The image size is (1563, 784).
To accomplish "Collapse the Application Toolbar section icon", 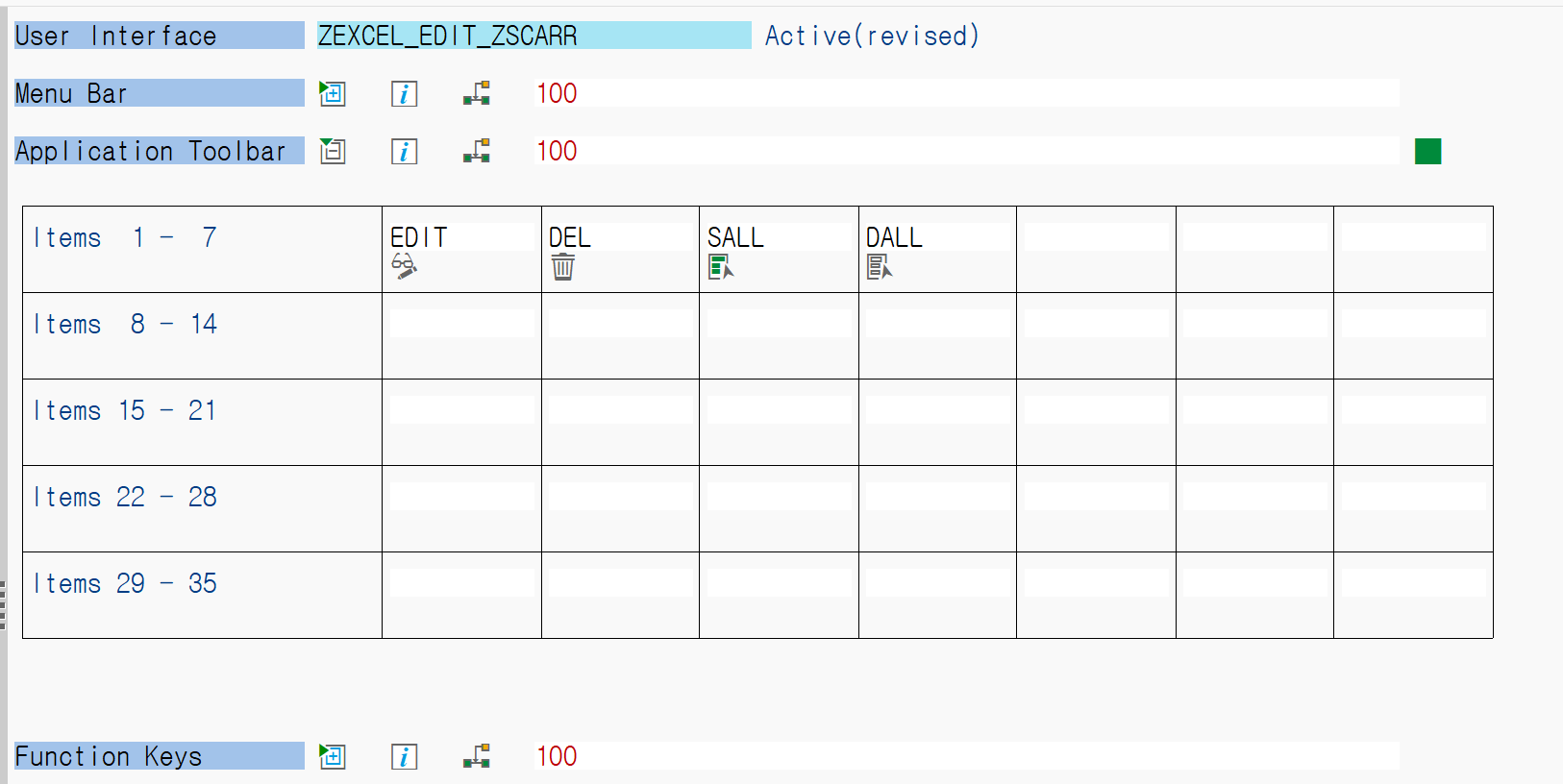I will coord(333,151).
